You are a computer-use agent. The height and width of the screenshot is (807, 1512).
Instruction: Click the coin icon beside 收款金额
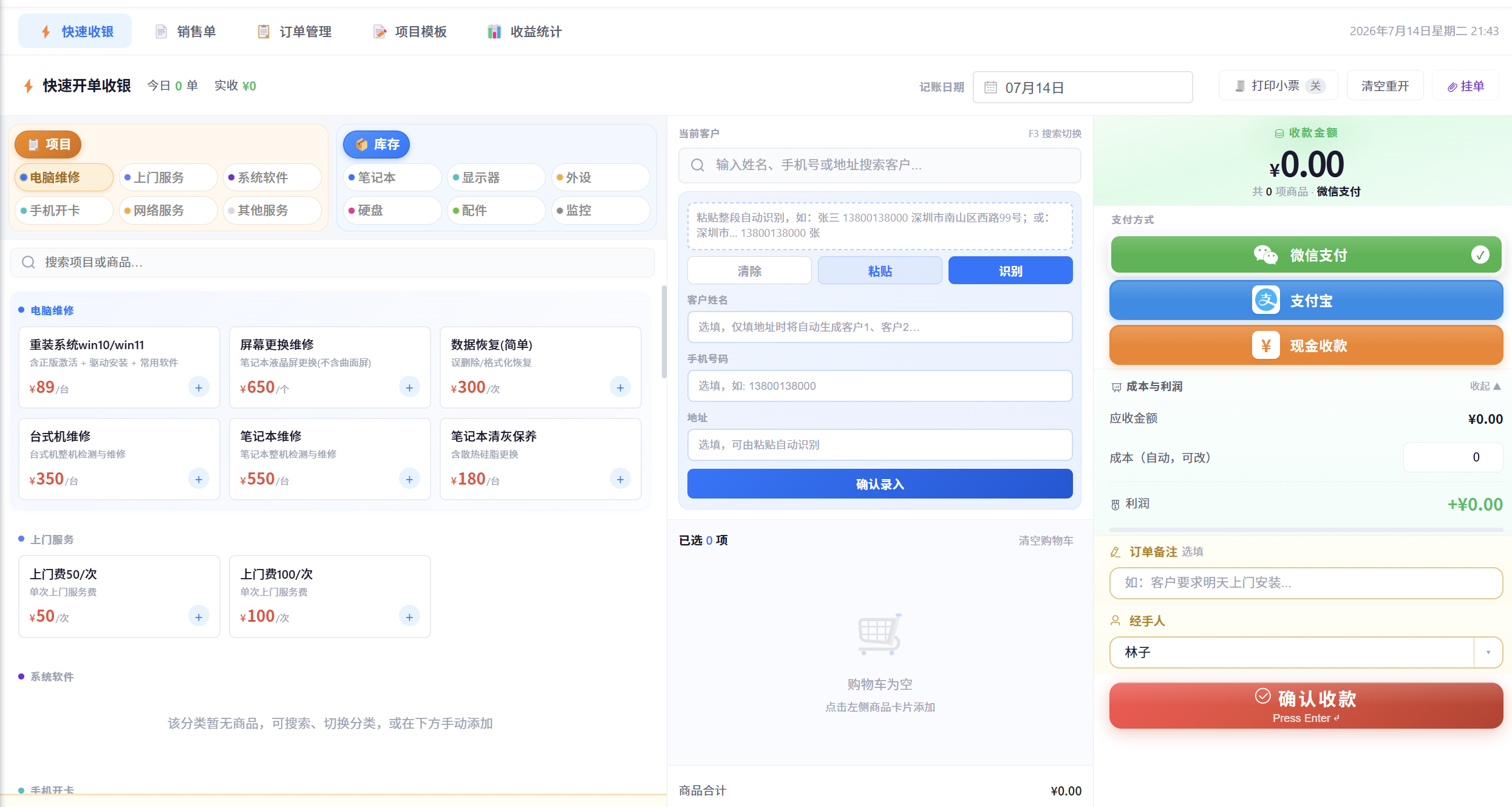(1279, 133)
